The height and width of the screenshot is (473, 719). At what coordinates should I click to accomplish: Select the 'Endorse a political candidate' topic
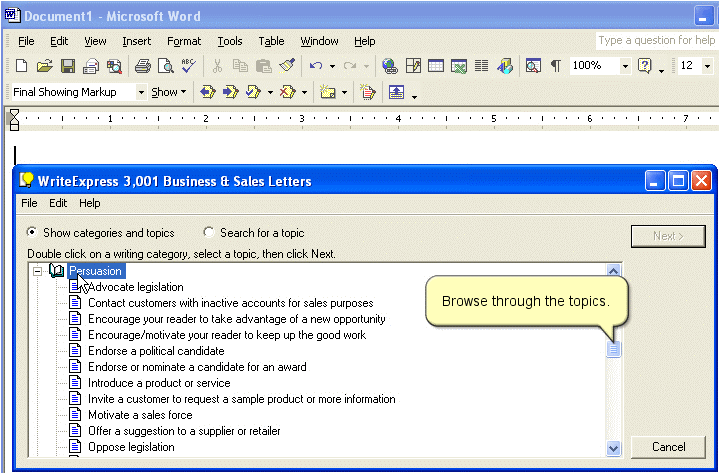point(156,351)
